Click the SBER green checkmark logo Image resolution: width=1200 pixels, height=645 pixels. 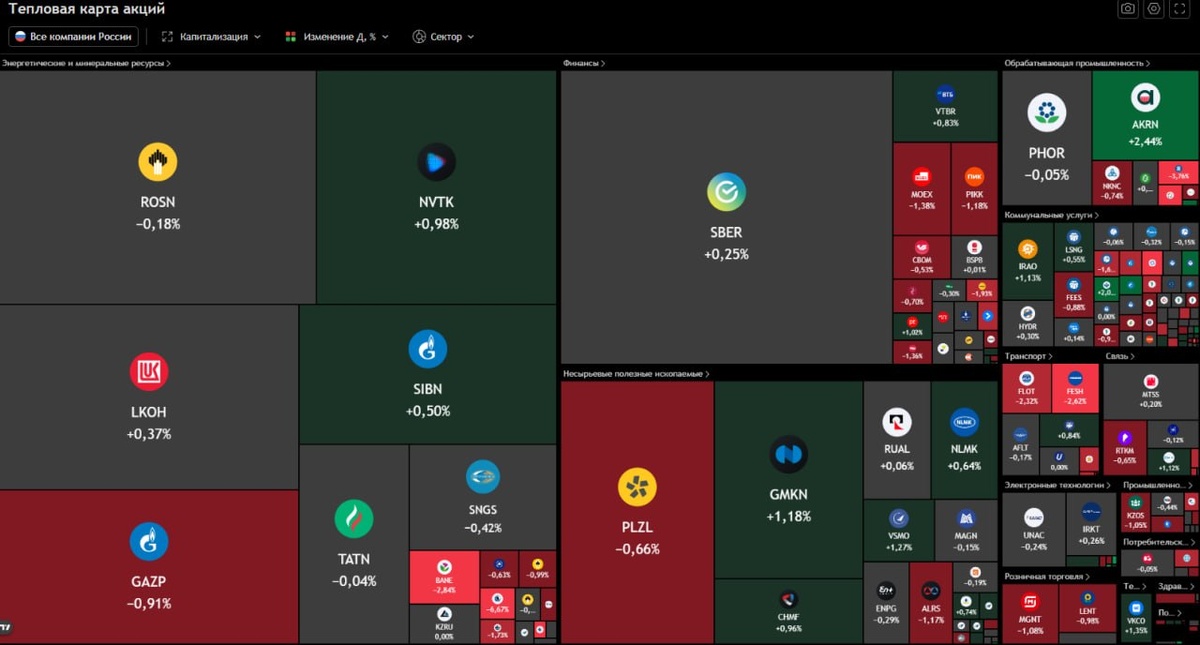[726, 192]
